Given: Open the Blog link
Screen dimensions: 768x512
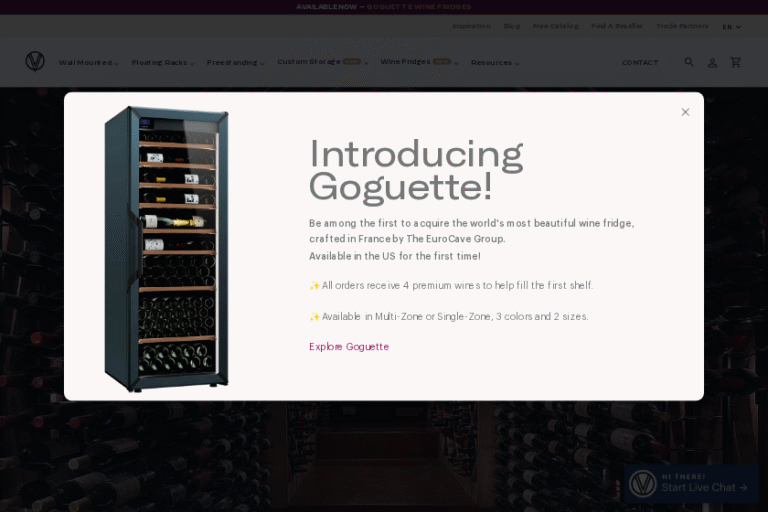Looking at the screenshot, I should (511, 26).
